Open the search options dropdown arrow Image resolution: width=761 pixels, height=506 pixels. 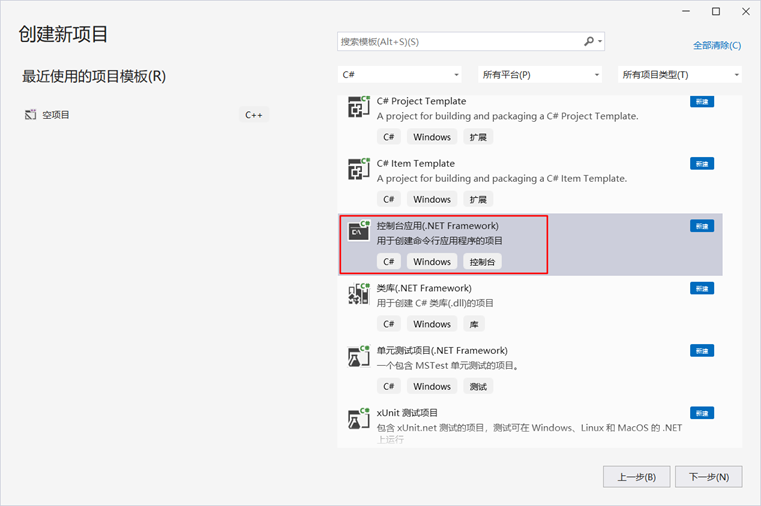tap(600, 42)
